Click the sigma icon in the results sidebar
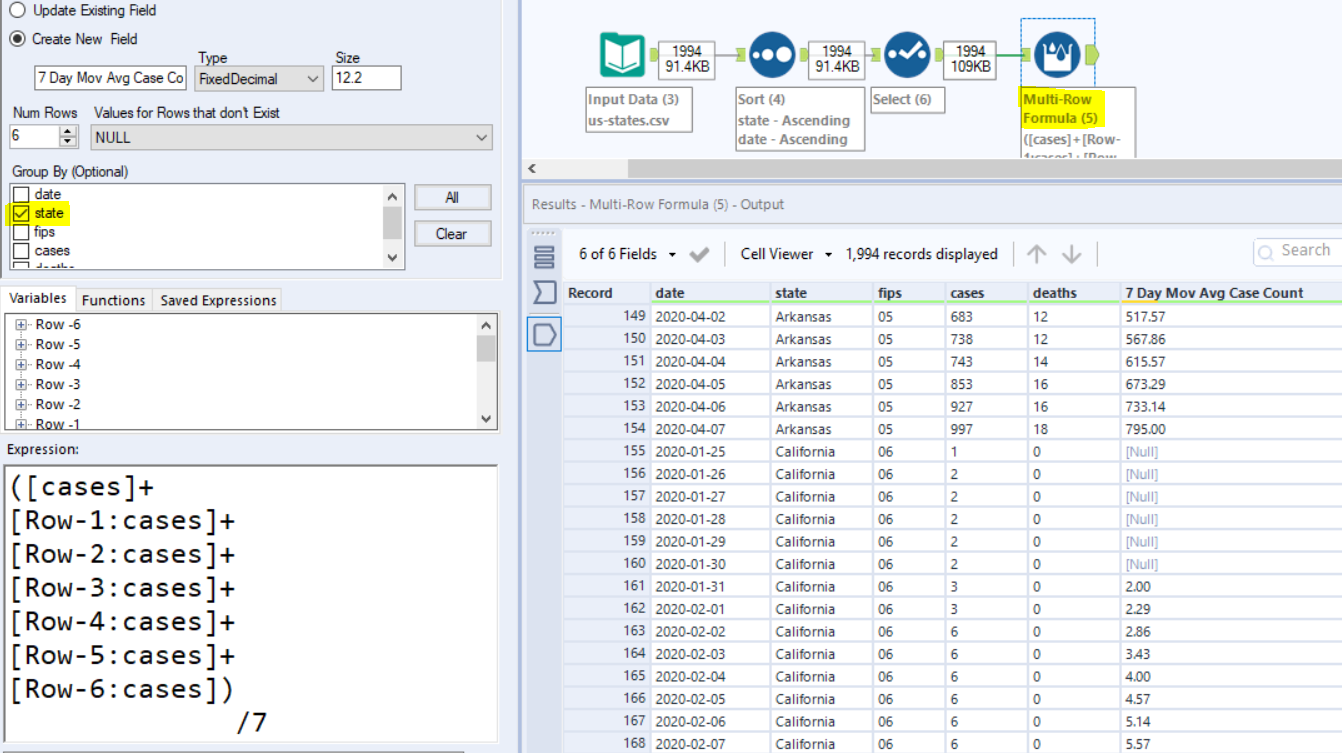The height and width of the screenshot is (753, 1342). click(543, 293)
